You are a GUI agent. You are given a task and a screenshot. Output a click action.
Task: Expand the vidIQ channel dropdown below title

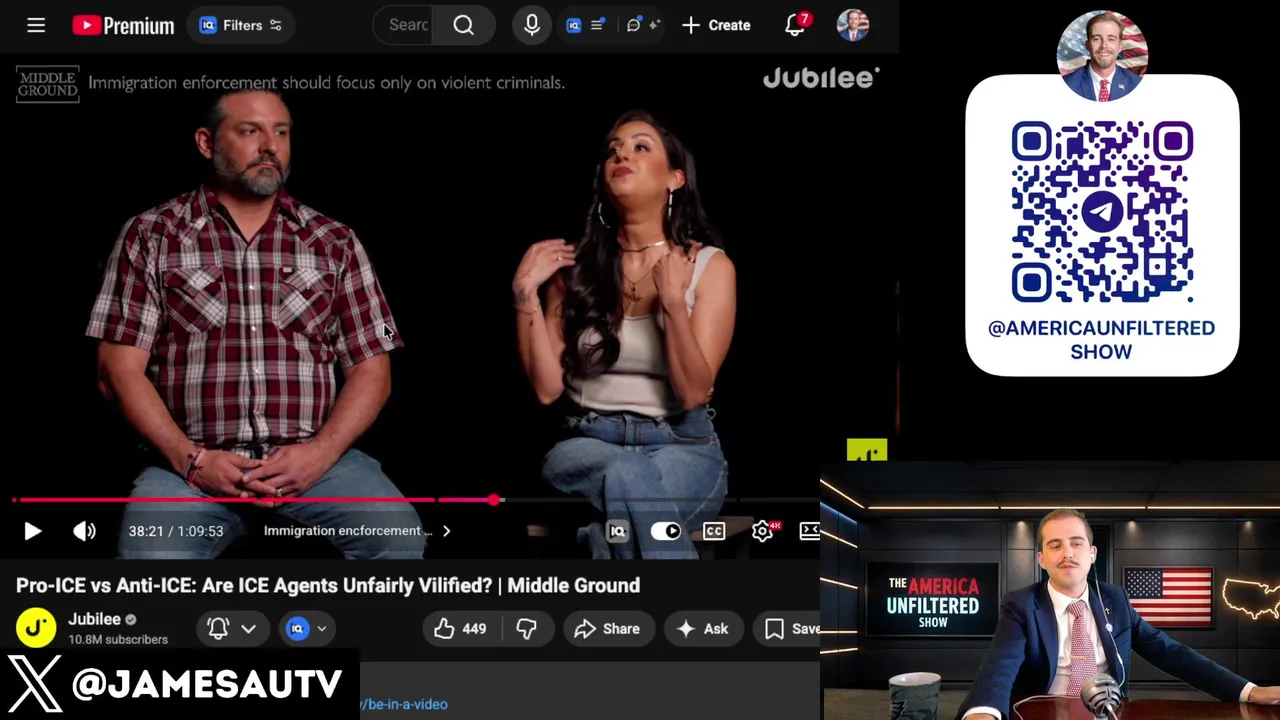pyautogui.click(x=305, y=628)
